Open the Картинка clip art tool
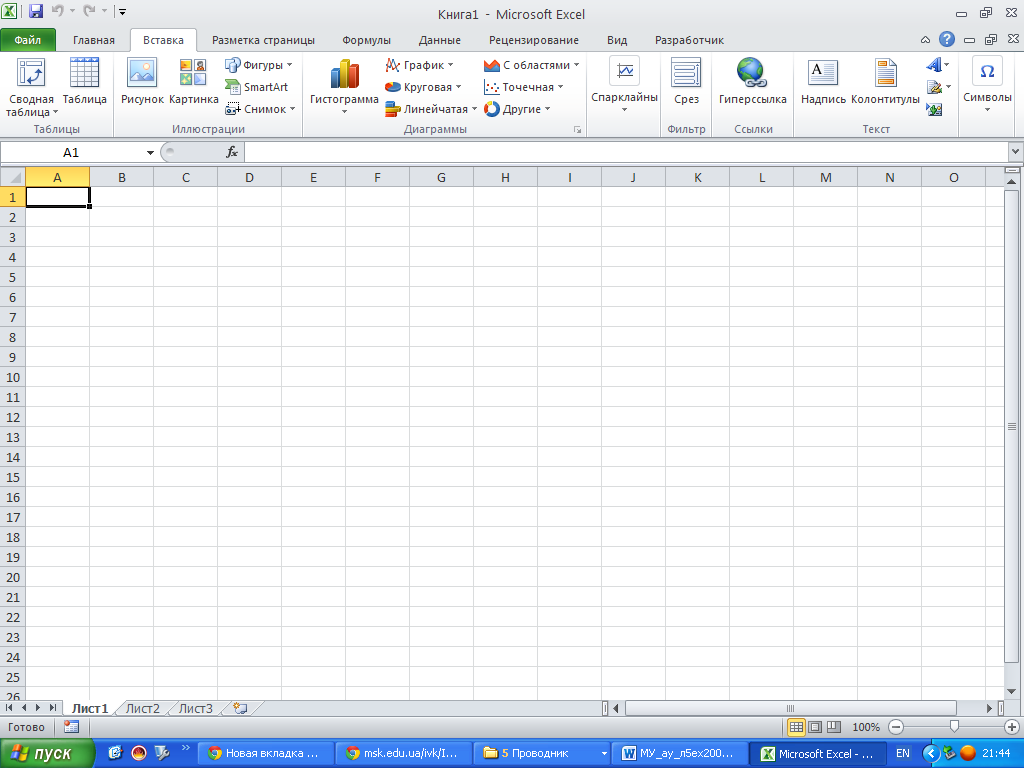Screen dimensions: 1024x768 [193, 81]
